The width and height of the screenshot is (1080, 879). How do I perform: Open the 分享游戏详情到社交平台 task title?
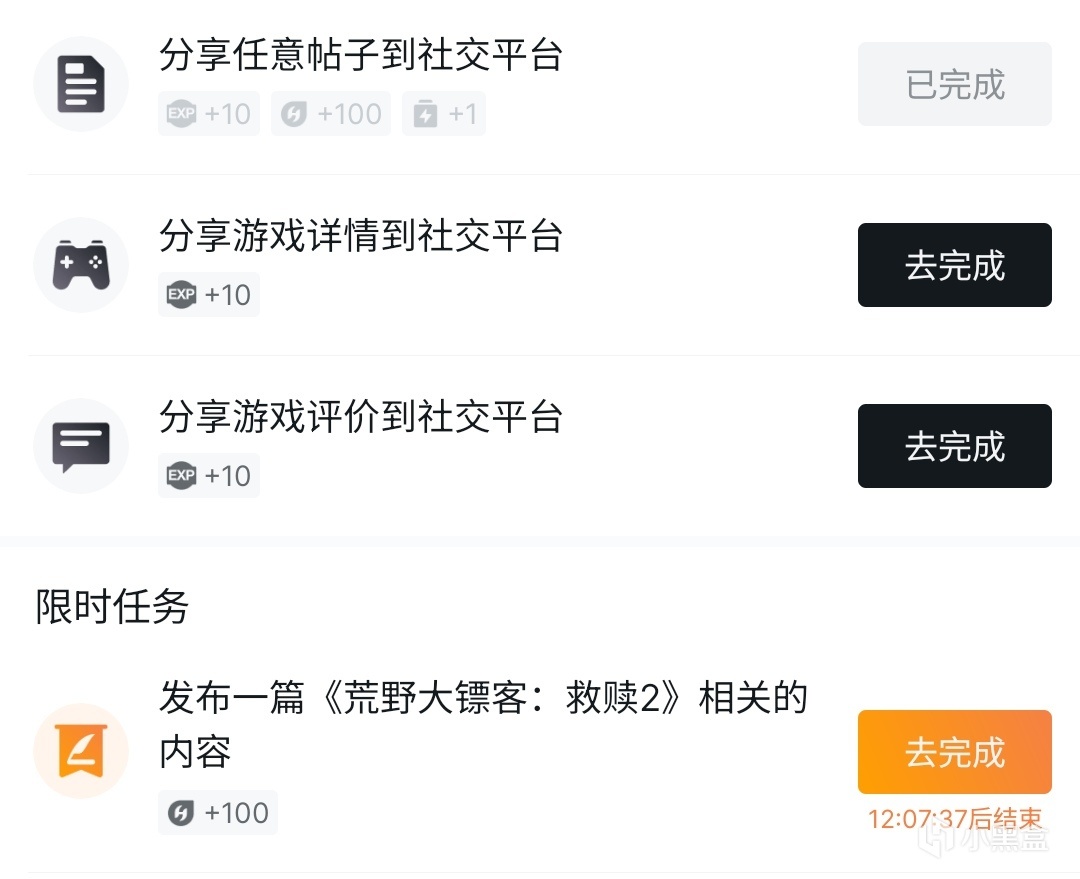click(361, 236)
